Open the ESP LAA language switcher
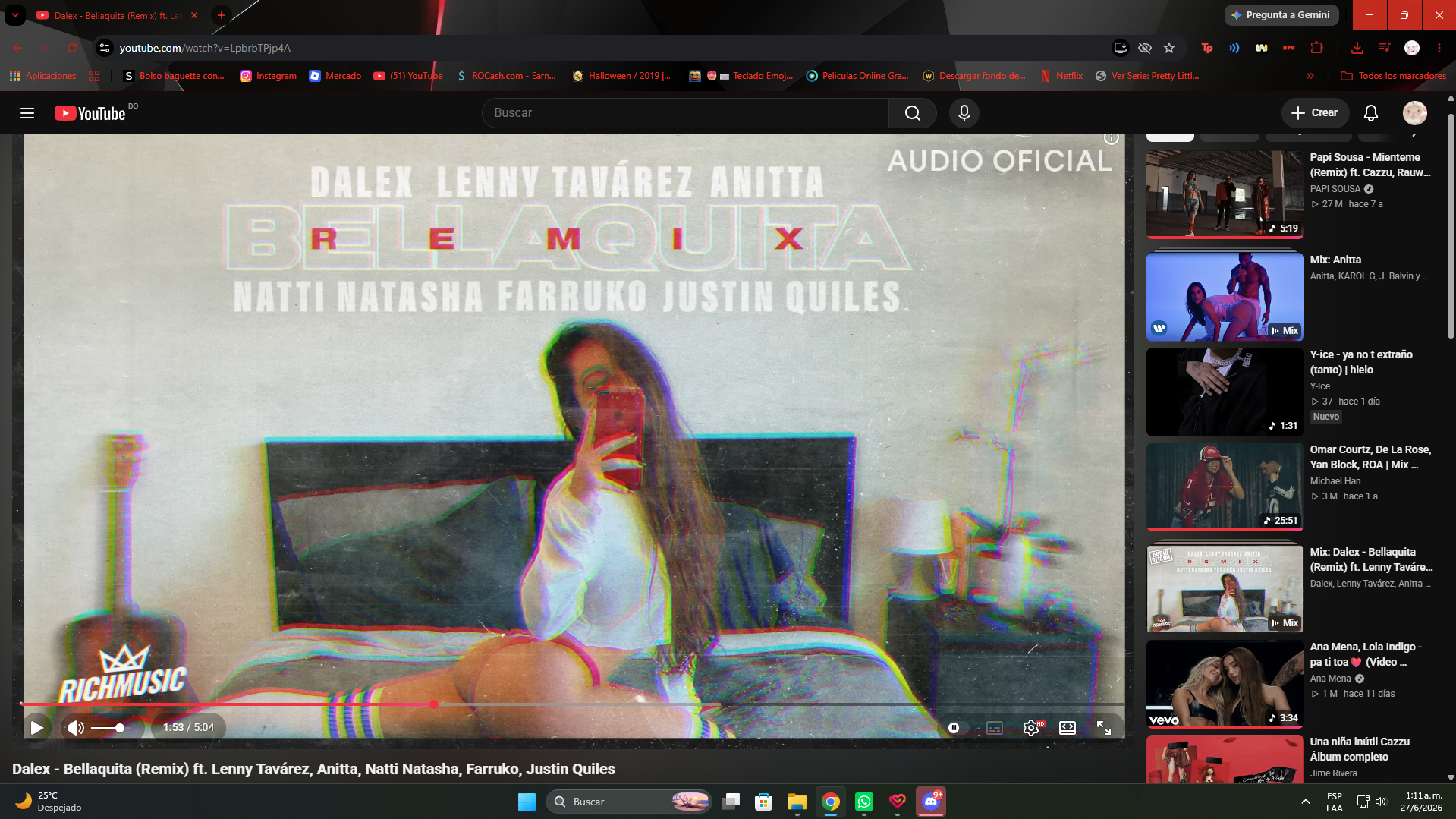 coord(1335,802)
